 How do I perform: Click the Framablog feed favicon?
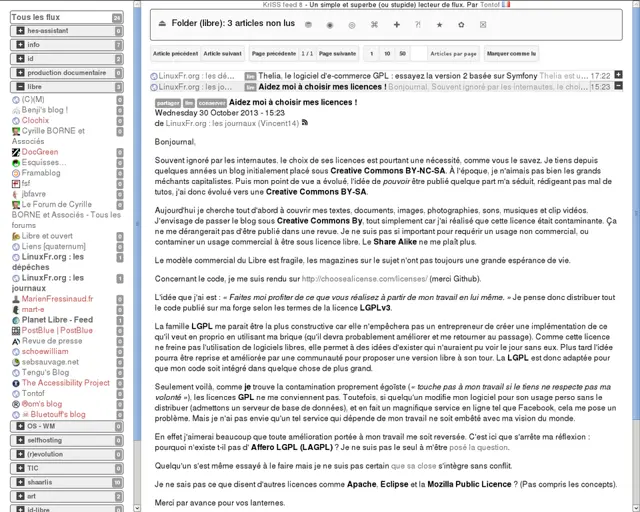pyautogui.click(x=16, y=173)
